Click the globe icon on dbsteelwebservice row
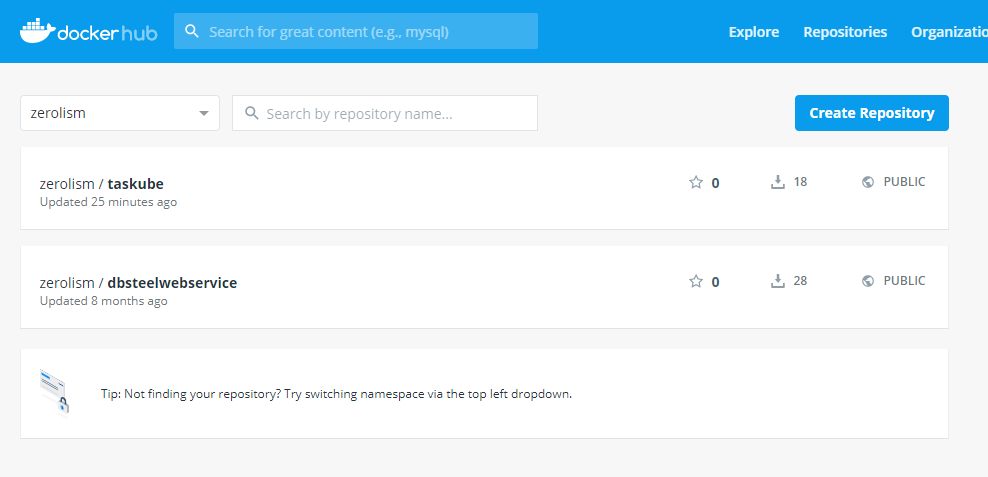988x477 pixels. pyautogui.click(x=868, y=281)
